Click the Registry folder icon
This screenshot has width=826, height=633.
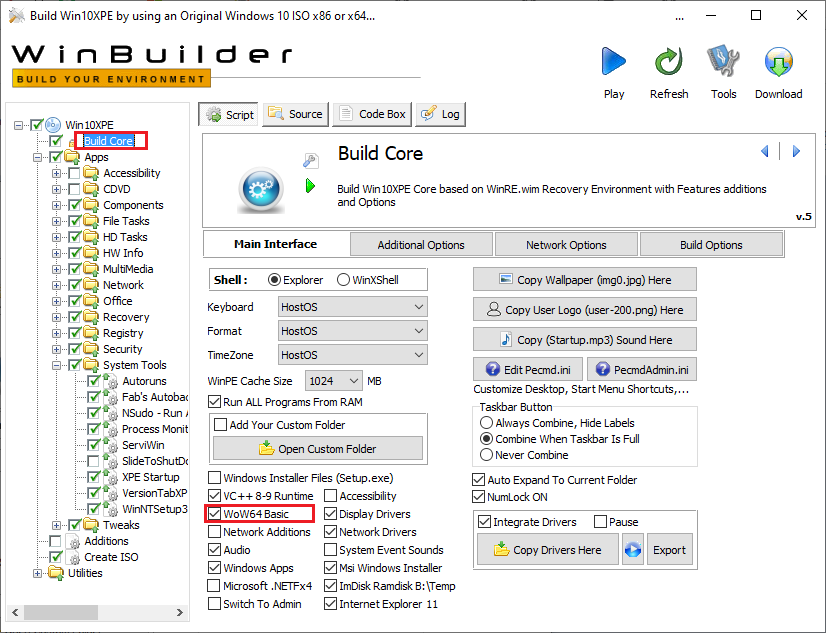click(x=91, y=333)
